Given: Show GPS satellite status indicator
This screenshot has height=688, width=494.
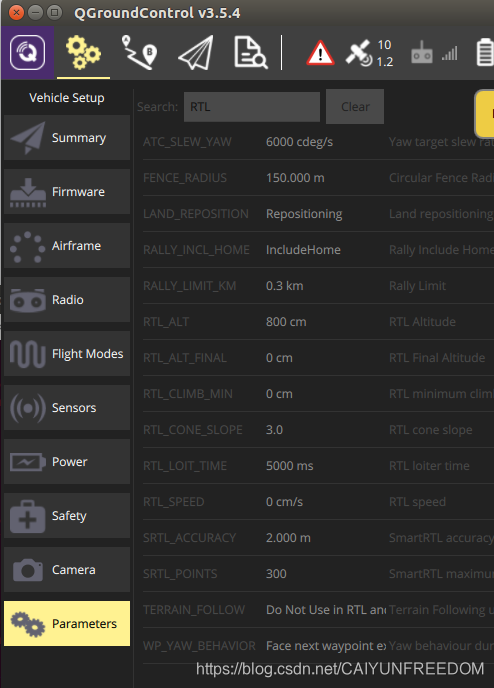Looking at the screenshot, I should [x=369, y=53].
